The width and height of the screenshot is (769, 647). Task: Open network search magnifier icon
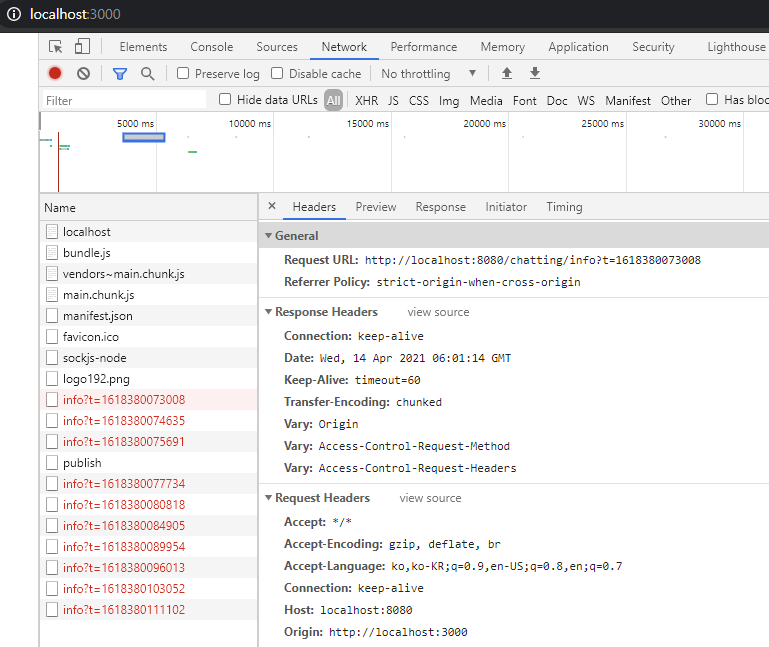click(147, 74)
